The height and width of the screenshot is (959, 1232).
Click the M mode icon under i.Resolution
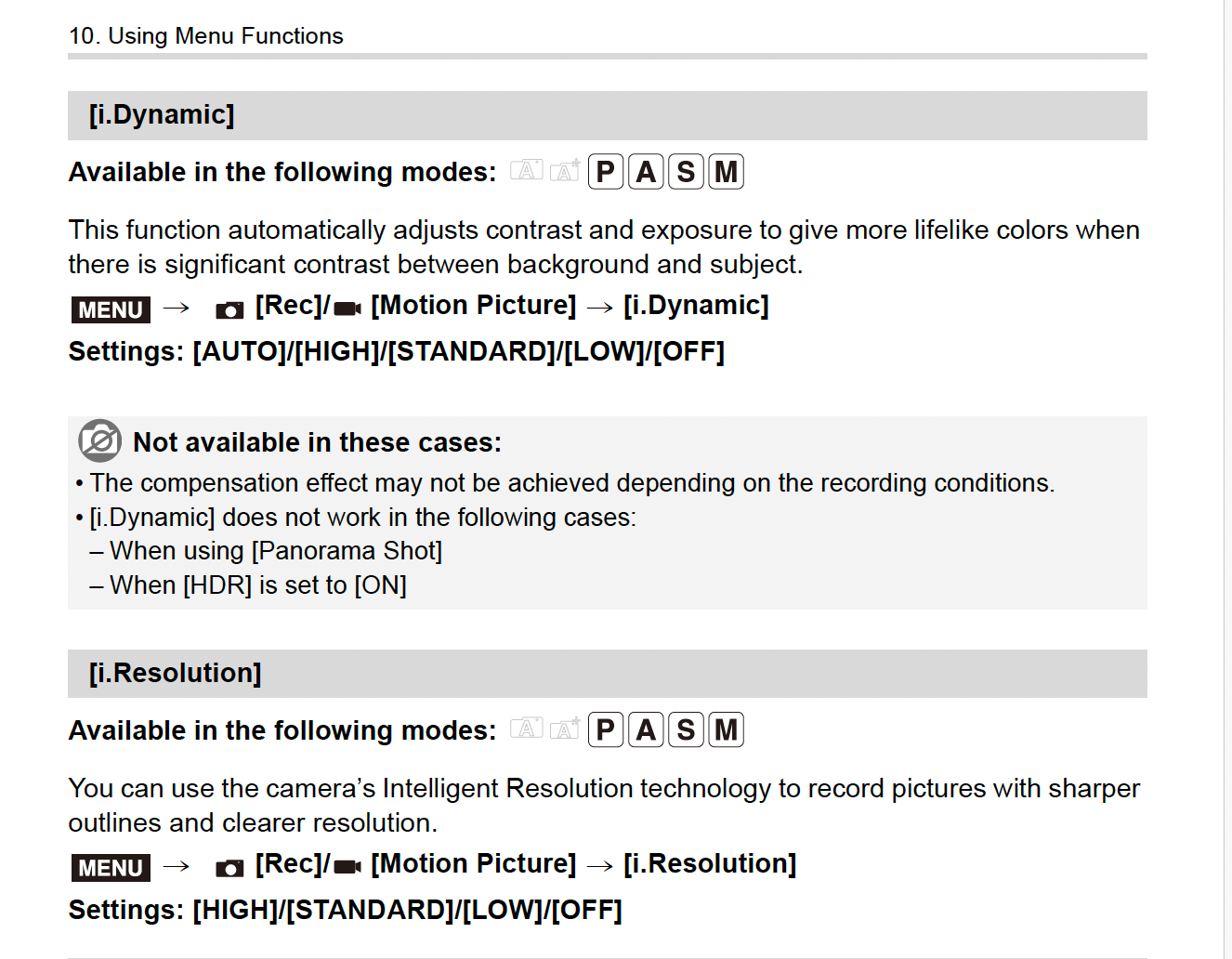[726, 730]
